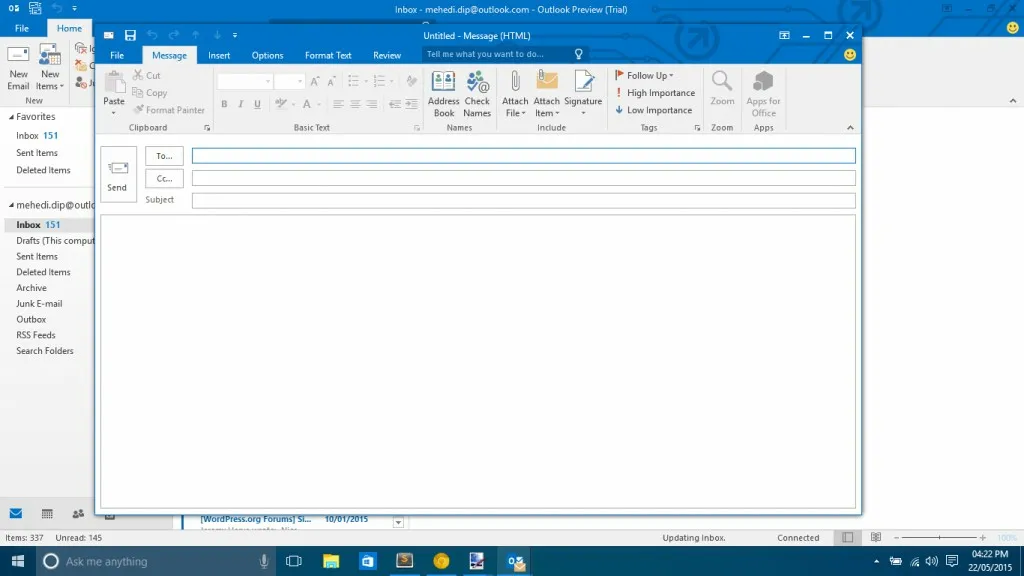
Task: Toggle Low Importance for the message
Action: 653,110
